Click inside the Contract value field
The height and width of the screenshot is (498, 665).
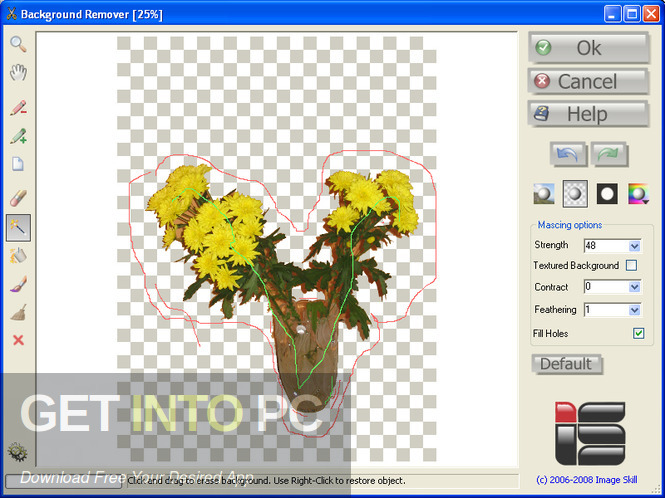click(606, 287)
